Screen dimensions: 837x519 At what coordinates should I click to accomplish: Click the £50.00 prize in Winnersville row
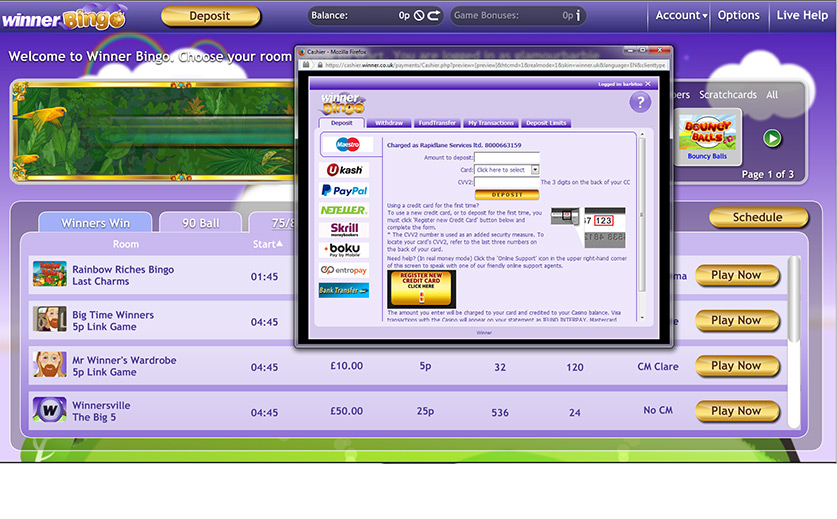(346, 411)
